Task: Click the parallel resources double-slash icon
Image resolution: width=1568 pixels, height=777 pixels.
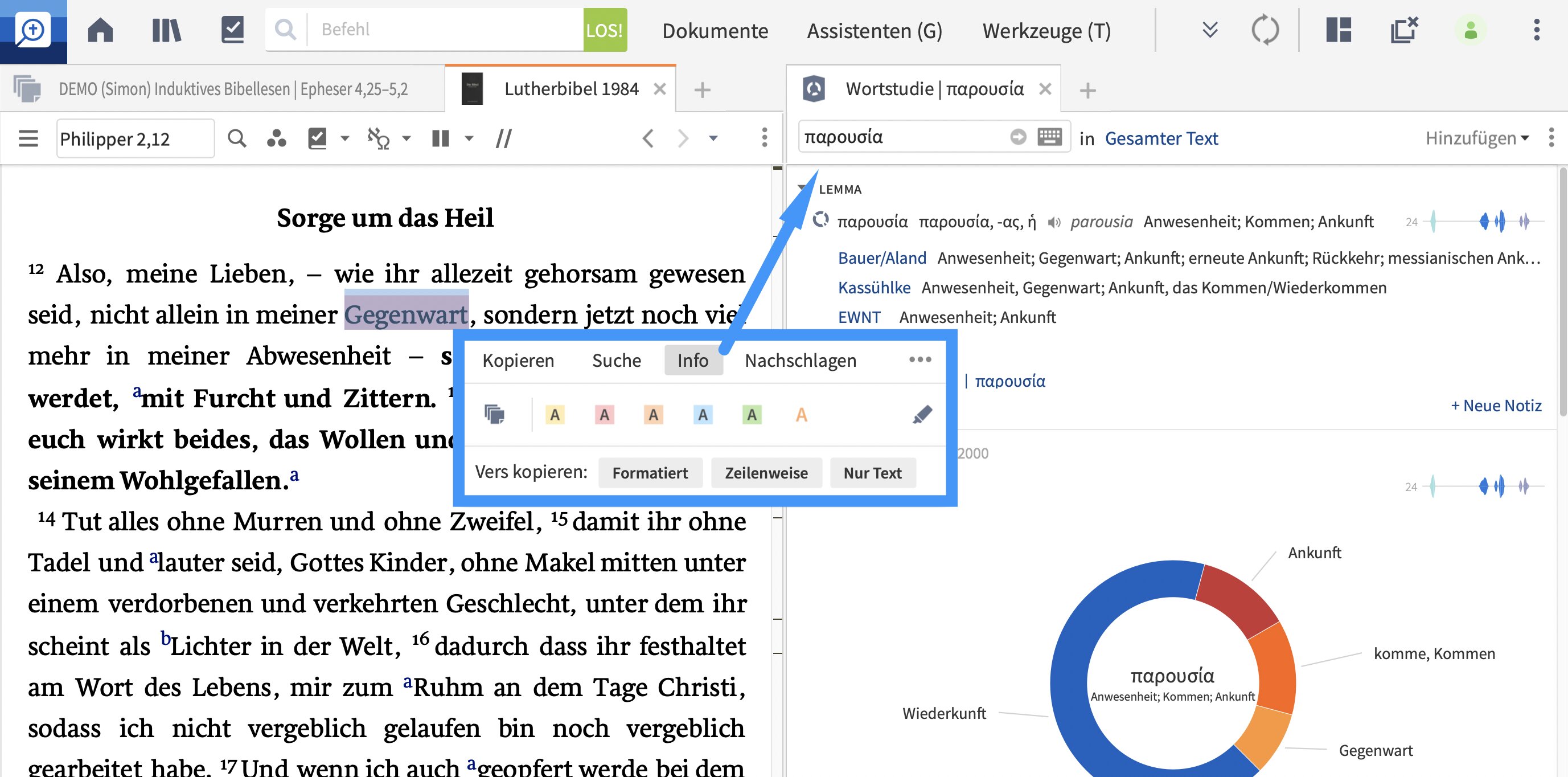Action: tap(503, 138)
